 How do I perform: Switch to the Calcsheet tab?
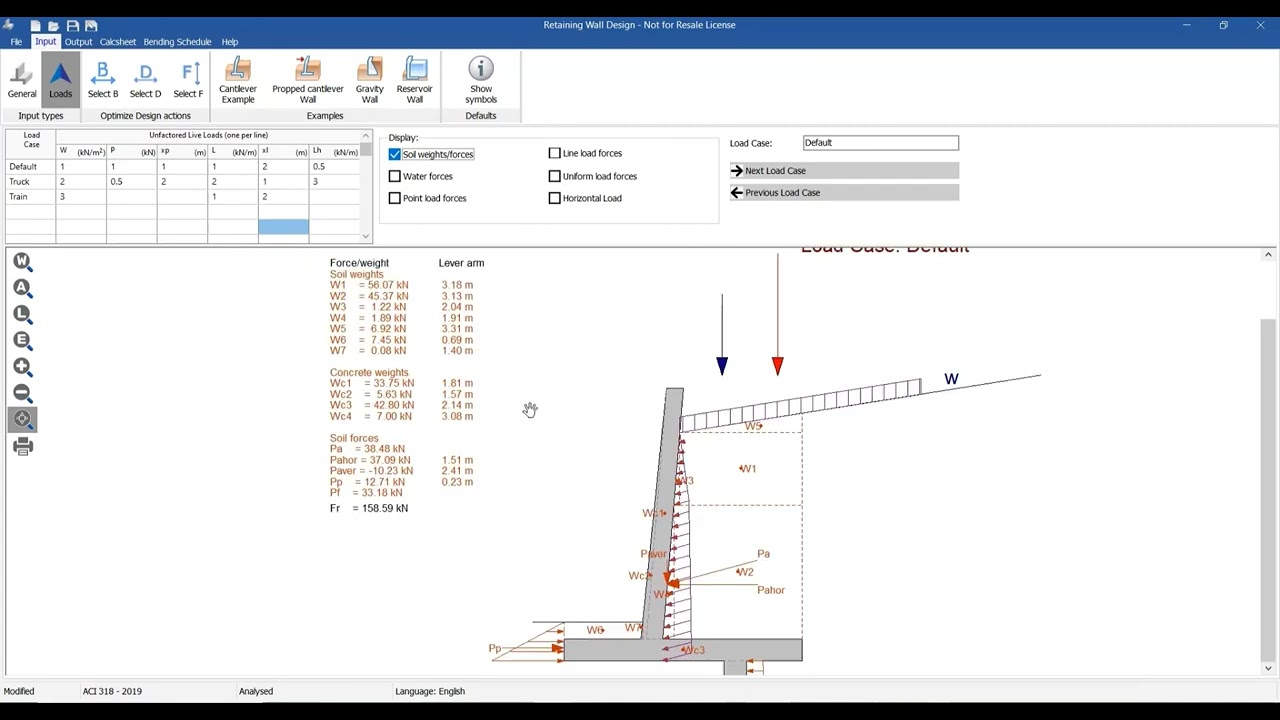click(x=118, y=42)
